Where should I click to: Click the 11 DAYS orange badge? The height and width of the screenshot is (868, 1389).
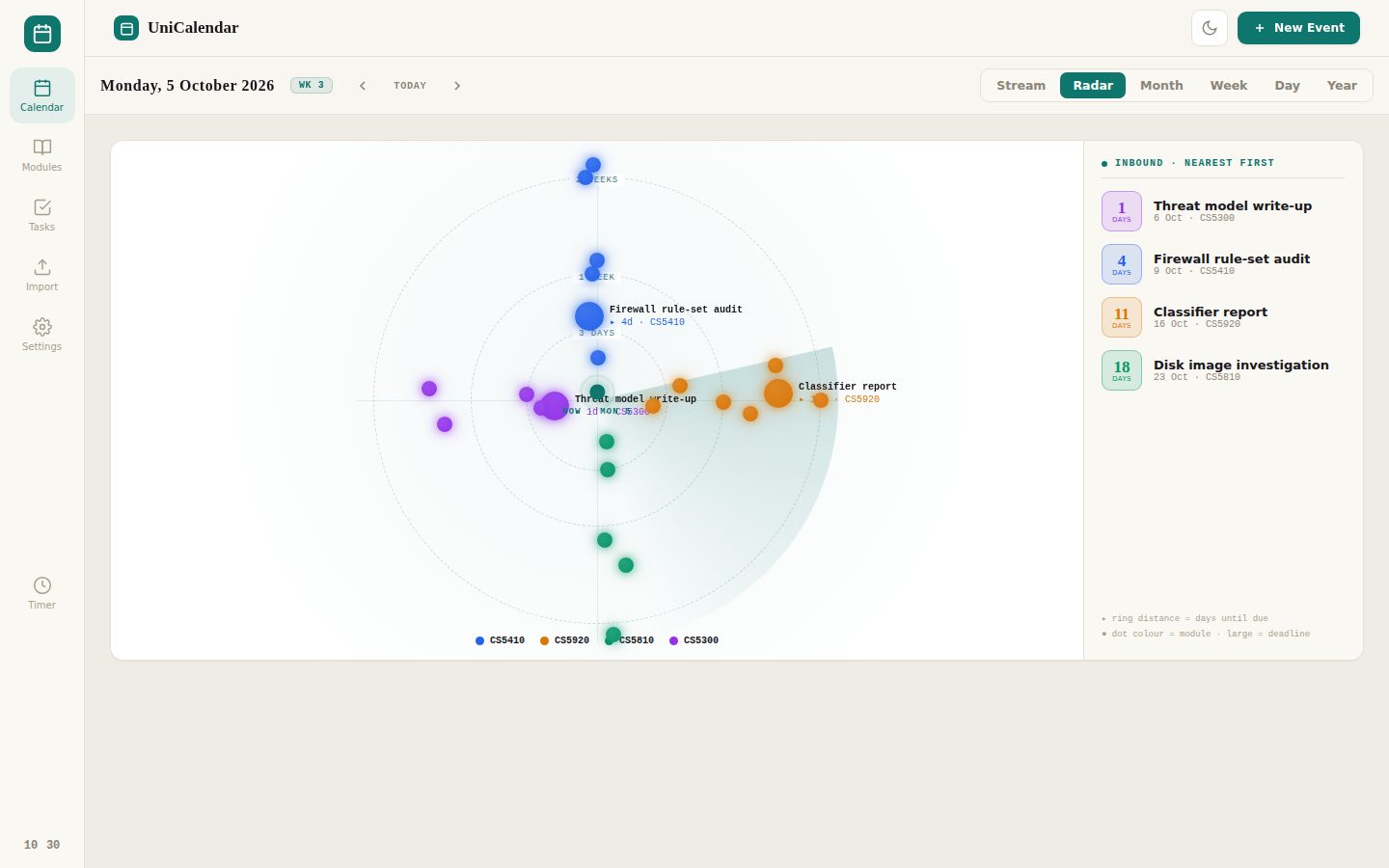pyautogui.click(x=1122, y=317)
